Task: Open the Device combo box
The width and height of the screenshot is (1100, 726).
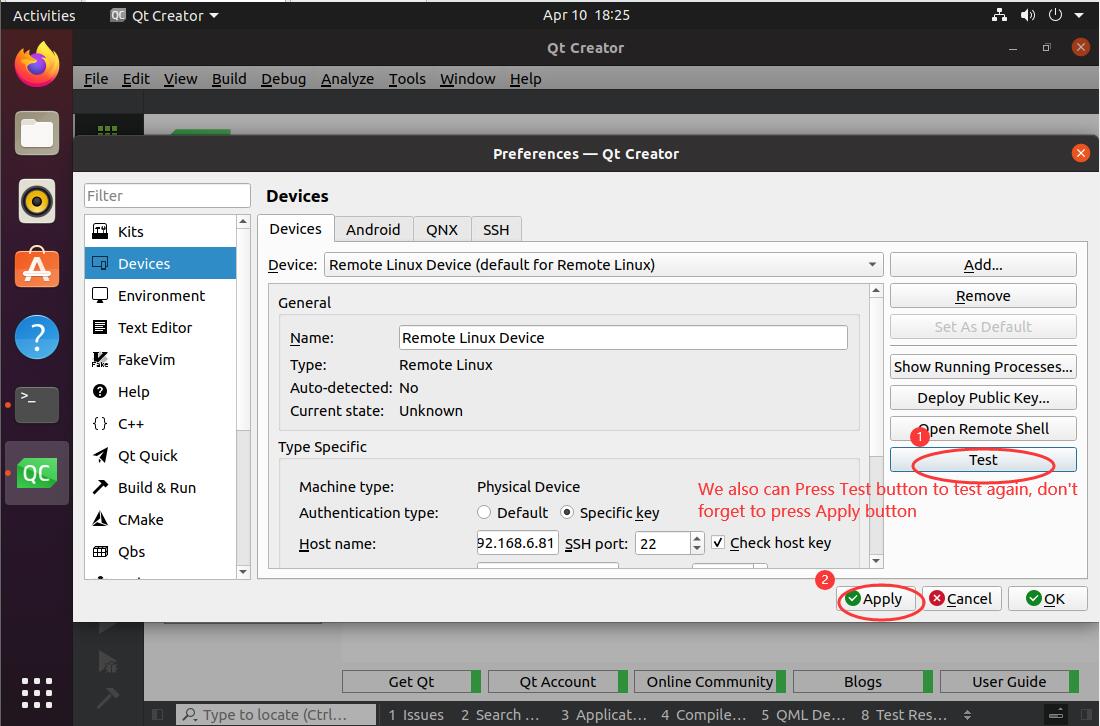Action: (603, 264)
